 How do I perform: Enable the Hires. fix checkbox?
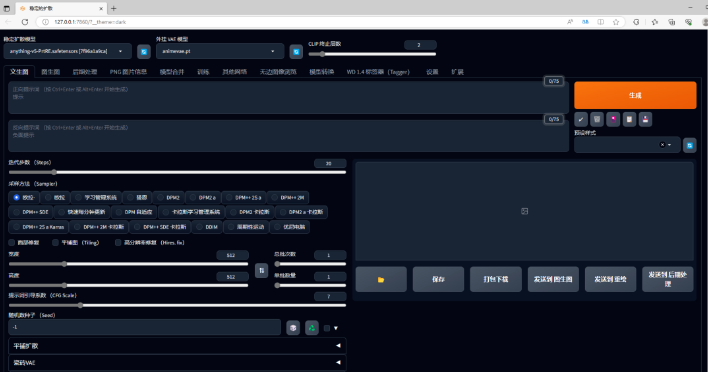pyautogui.click(x=118, y=242)
